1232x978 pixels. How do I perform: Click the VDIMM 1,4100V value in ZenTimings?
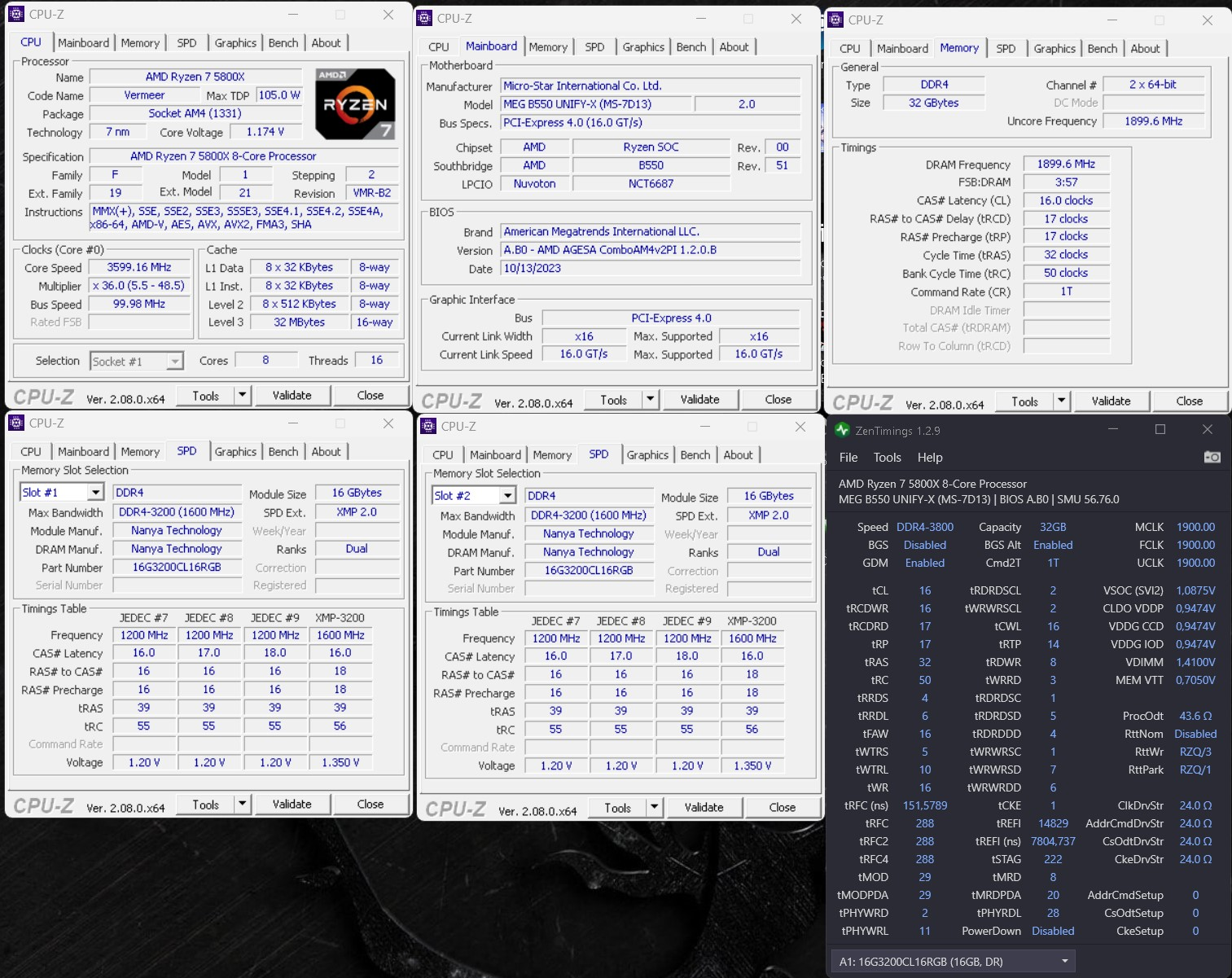[x=1195, y=662]
